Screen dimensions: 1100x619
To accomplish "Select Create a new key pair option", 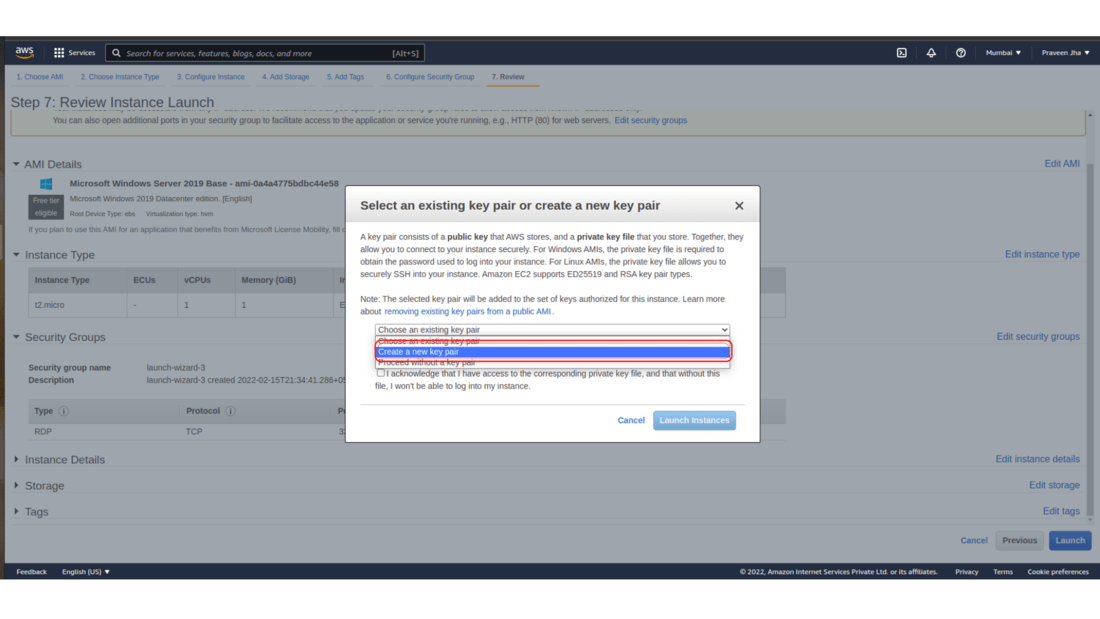I will [x=552, y=352].
